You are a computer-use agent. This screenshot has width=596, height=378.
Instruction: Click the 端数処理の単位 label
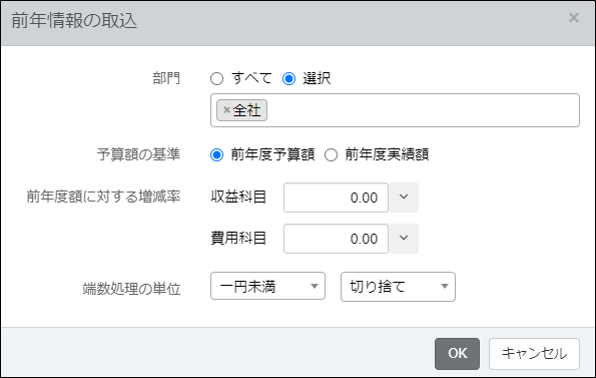click(132, 289)
